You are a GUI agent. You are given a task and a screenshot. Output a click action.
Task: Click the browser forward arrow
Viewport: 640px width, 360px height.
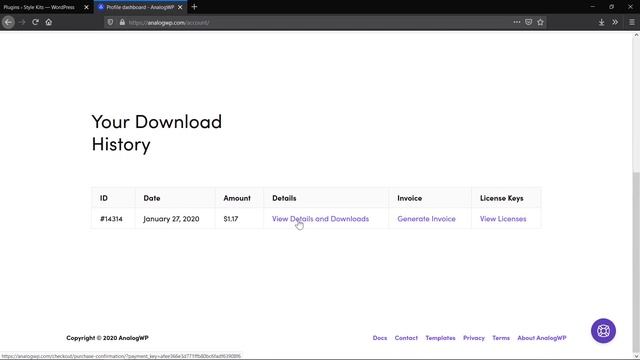(x=22, y=22)
